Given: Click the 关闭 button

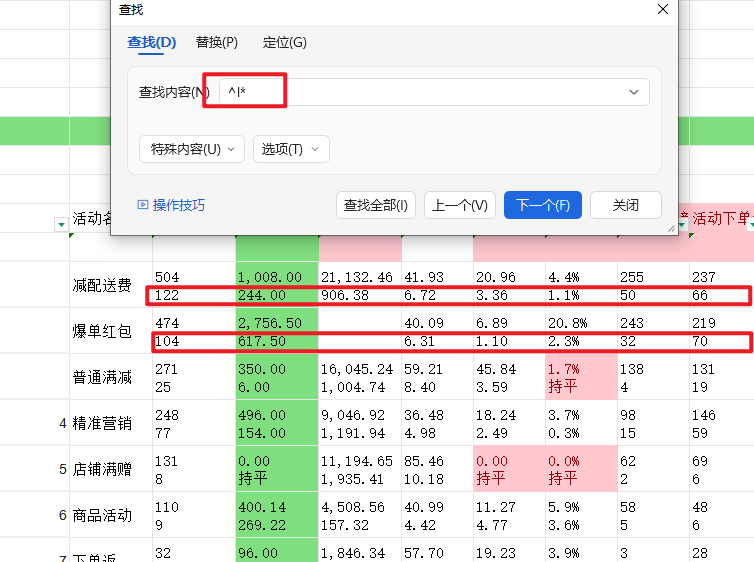Looking at the screenshot, I should tap(626, 205).
